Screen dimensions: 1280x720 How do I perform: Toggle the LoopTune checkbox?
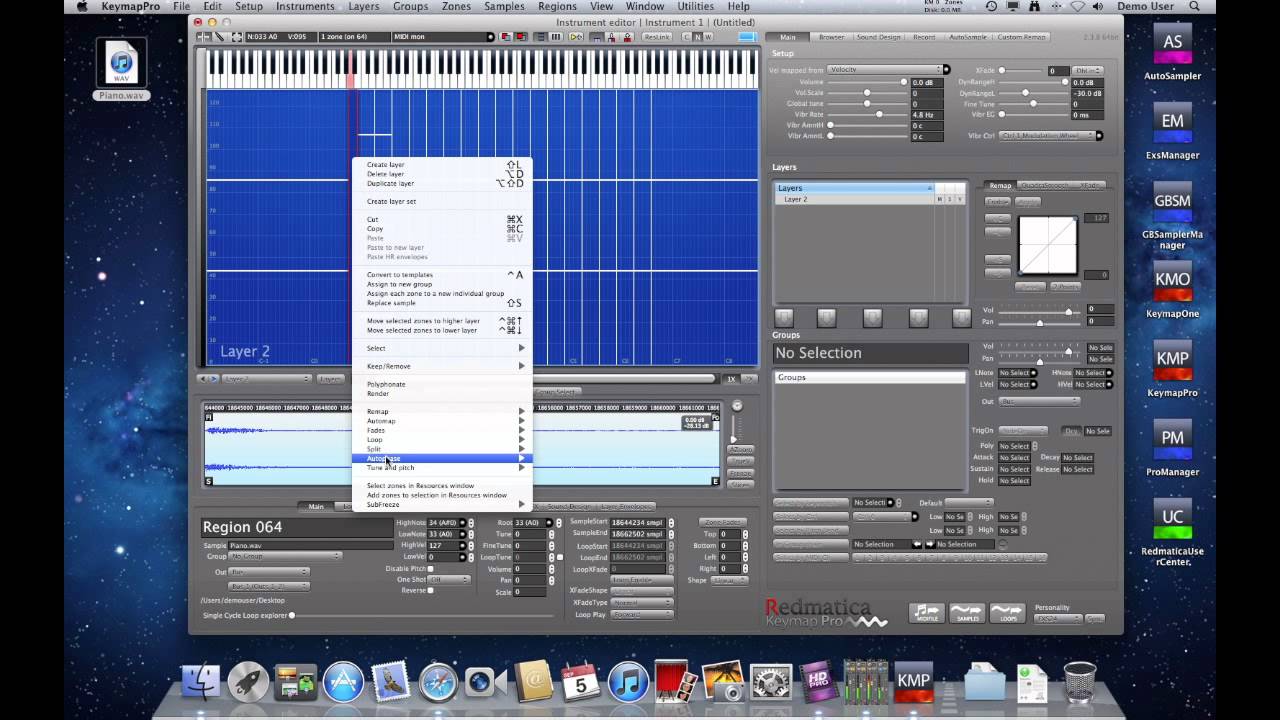[x=560, y=557]
